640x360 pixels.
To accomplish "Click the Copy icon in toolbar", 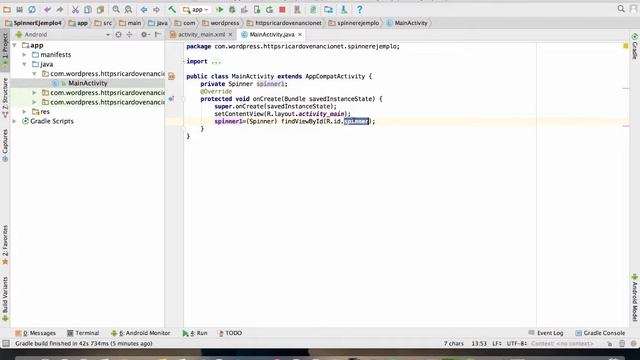I will (x=88, y=9).
